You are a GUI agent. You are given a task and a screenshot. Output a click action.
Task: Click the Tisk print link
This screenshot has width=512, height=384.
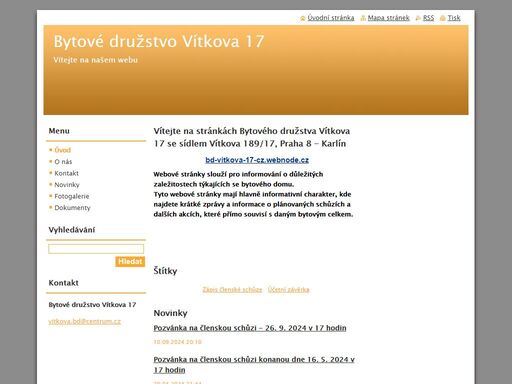454,18
